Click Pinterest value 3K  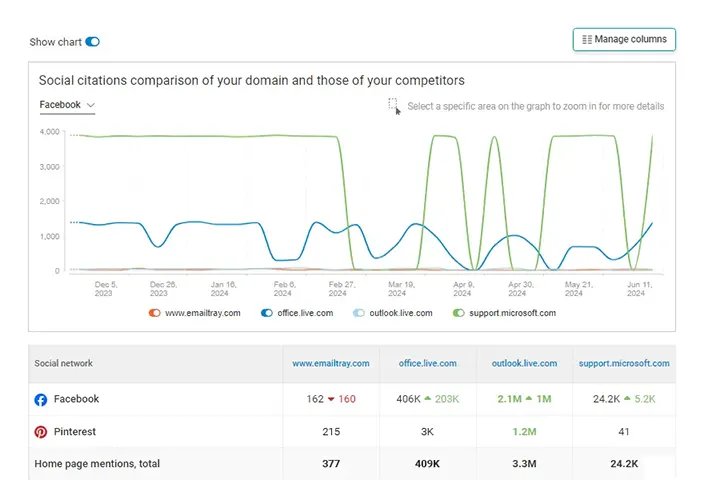427,432
